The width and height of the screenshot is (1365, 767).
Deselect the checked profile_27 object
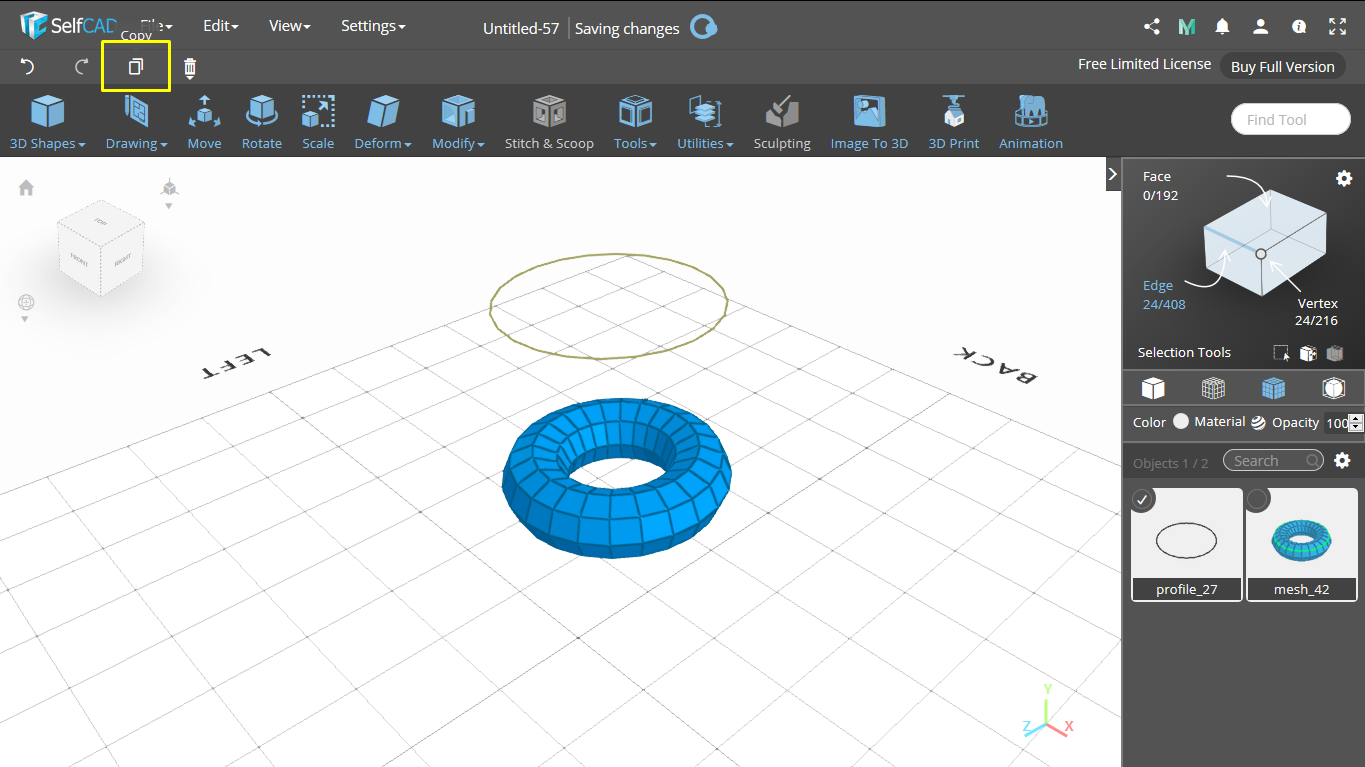1142,499
